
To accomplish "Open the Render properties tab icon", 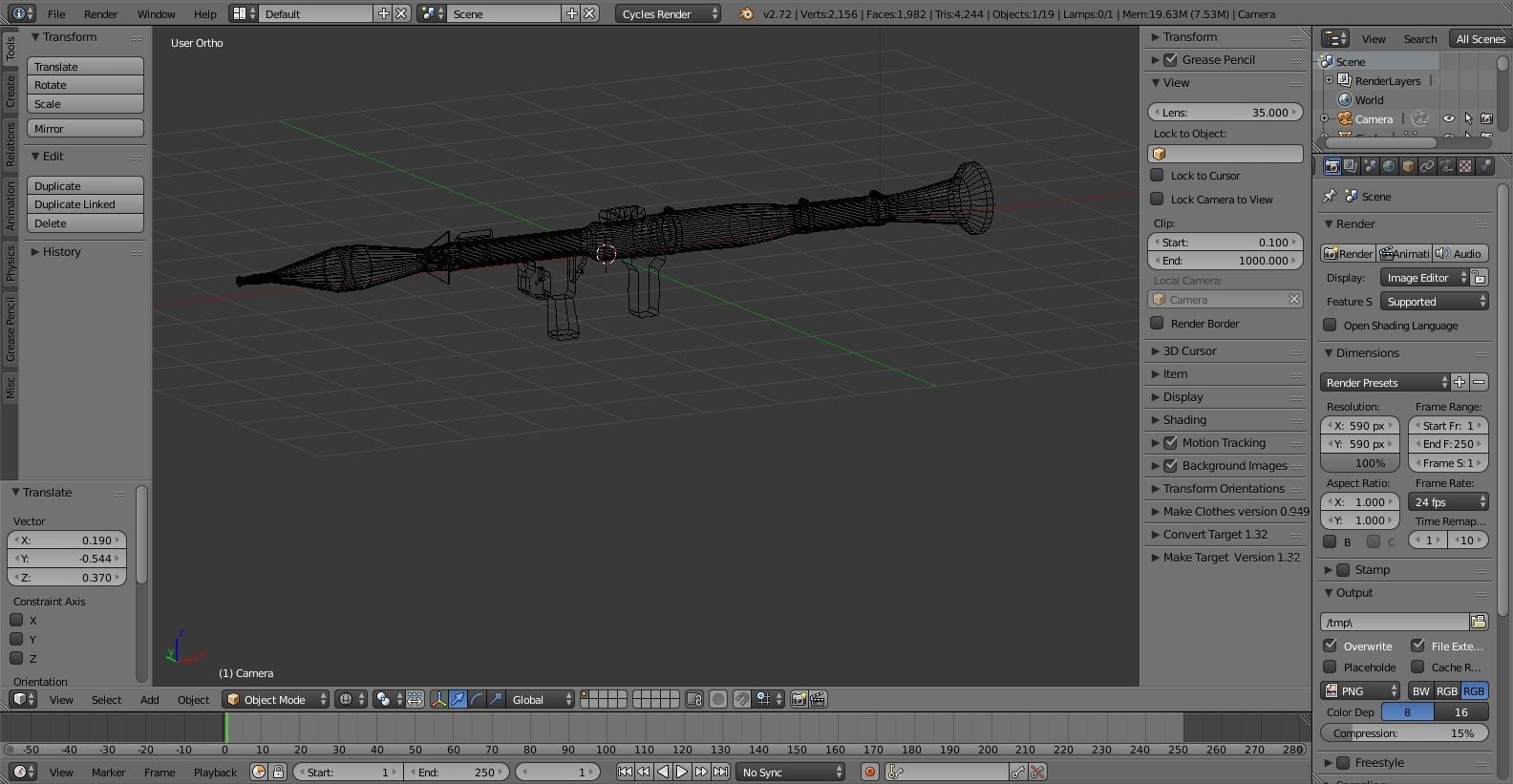I will (1332, 166).
